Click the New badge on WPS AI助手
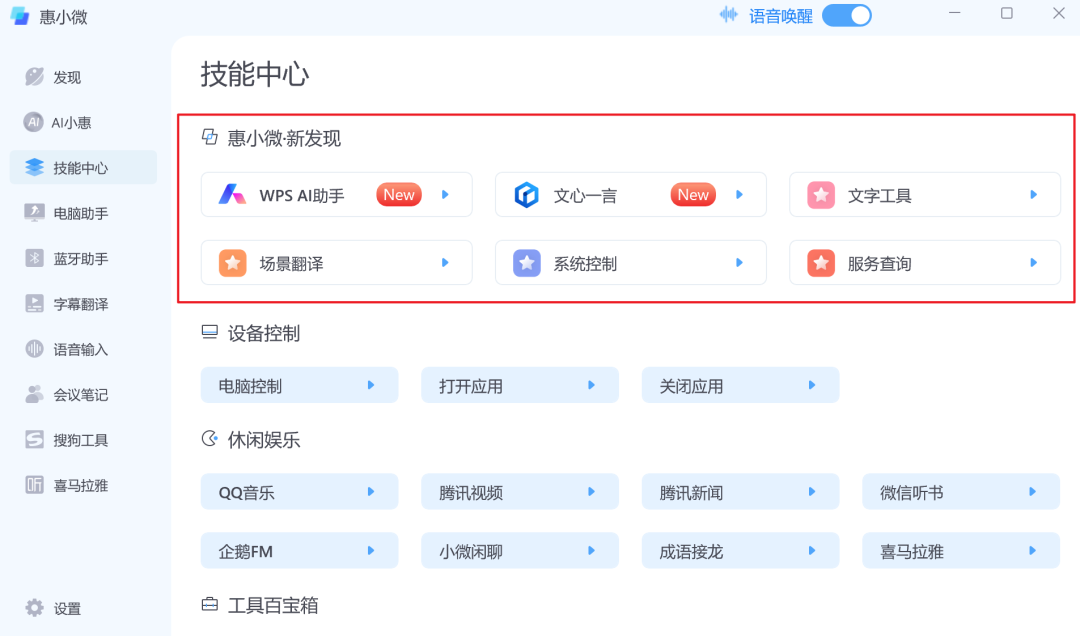1080x636 pixels. (x=399, y=195)
